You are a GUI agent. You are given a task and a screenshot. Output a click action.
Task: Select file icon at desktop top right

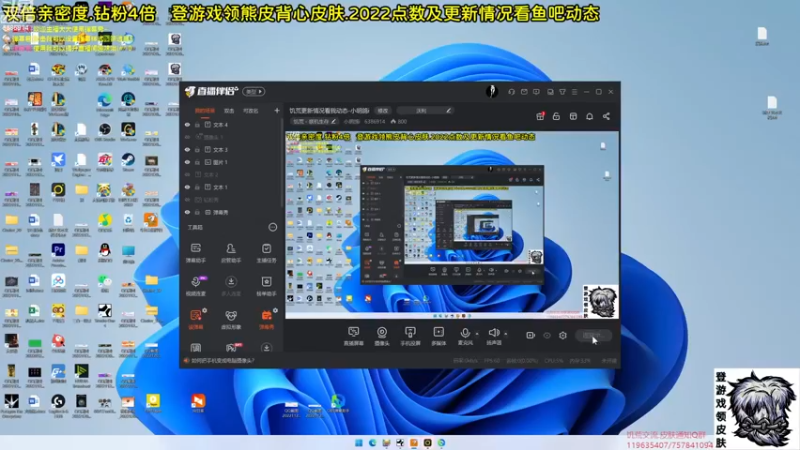click(762, 36)
